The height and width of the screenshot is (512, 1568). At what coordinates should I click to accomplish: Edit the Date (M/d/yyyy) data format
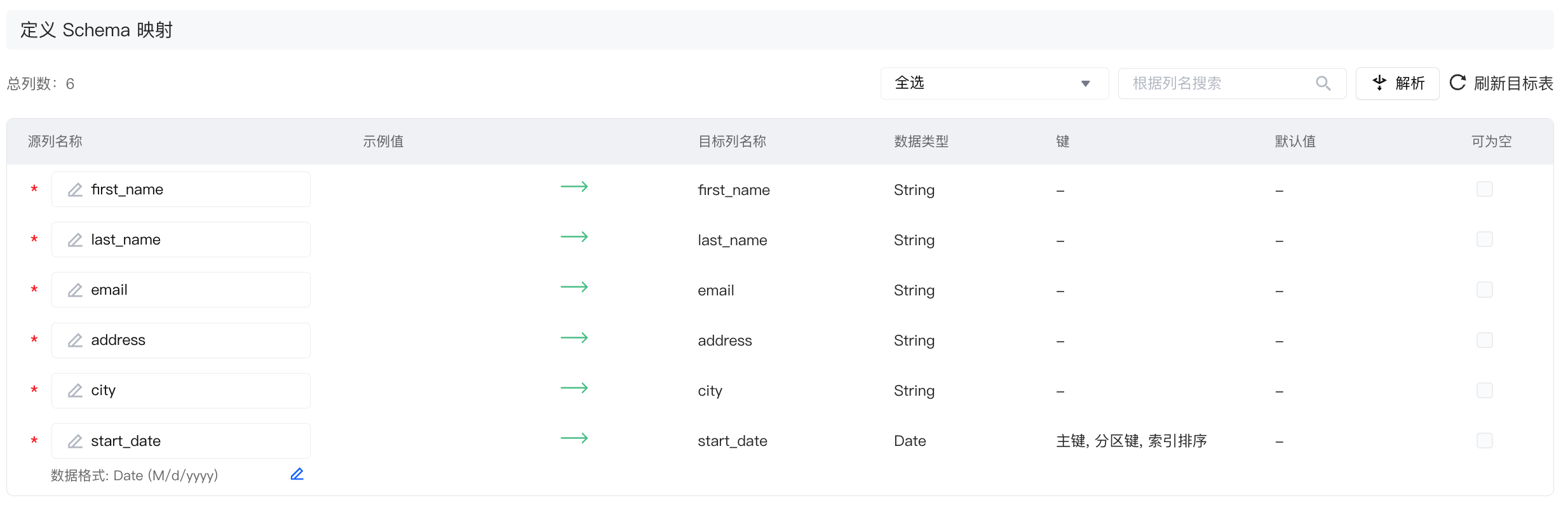(297, 475)
